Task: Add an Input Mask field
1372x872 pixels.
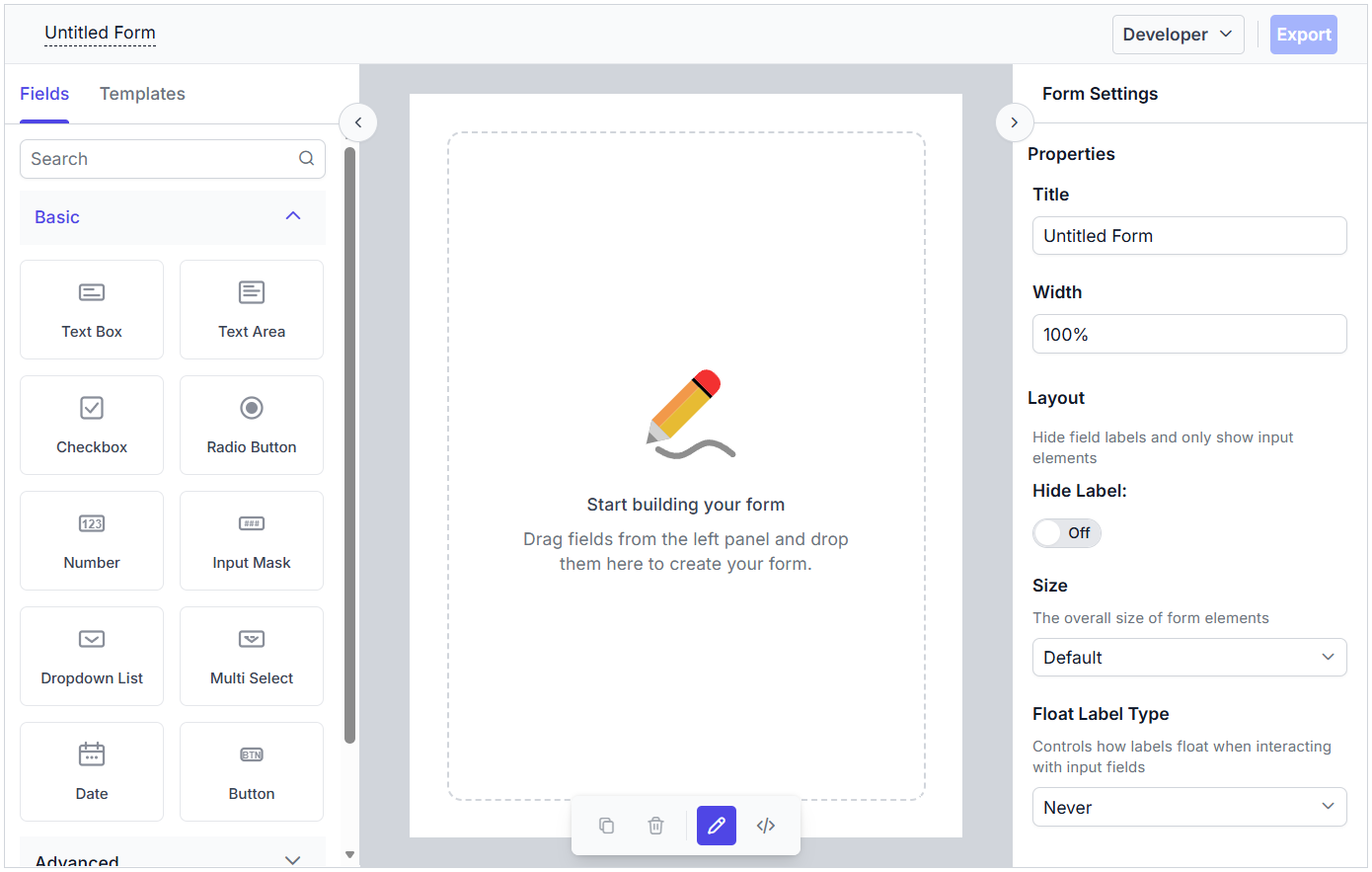Action: coord(252,540)
